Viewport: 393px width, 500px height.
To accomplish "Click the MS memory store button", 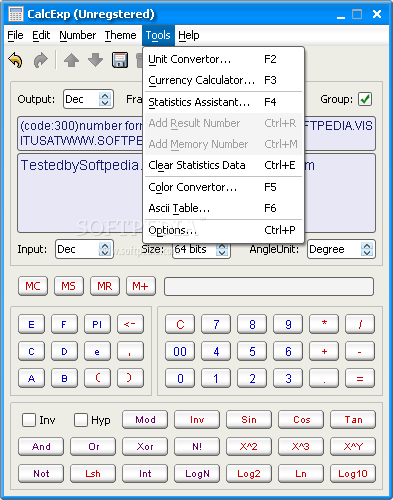I will 69,286.
